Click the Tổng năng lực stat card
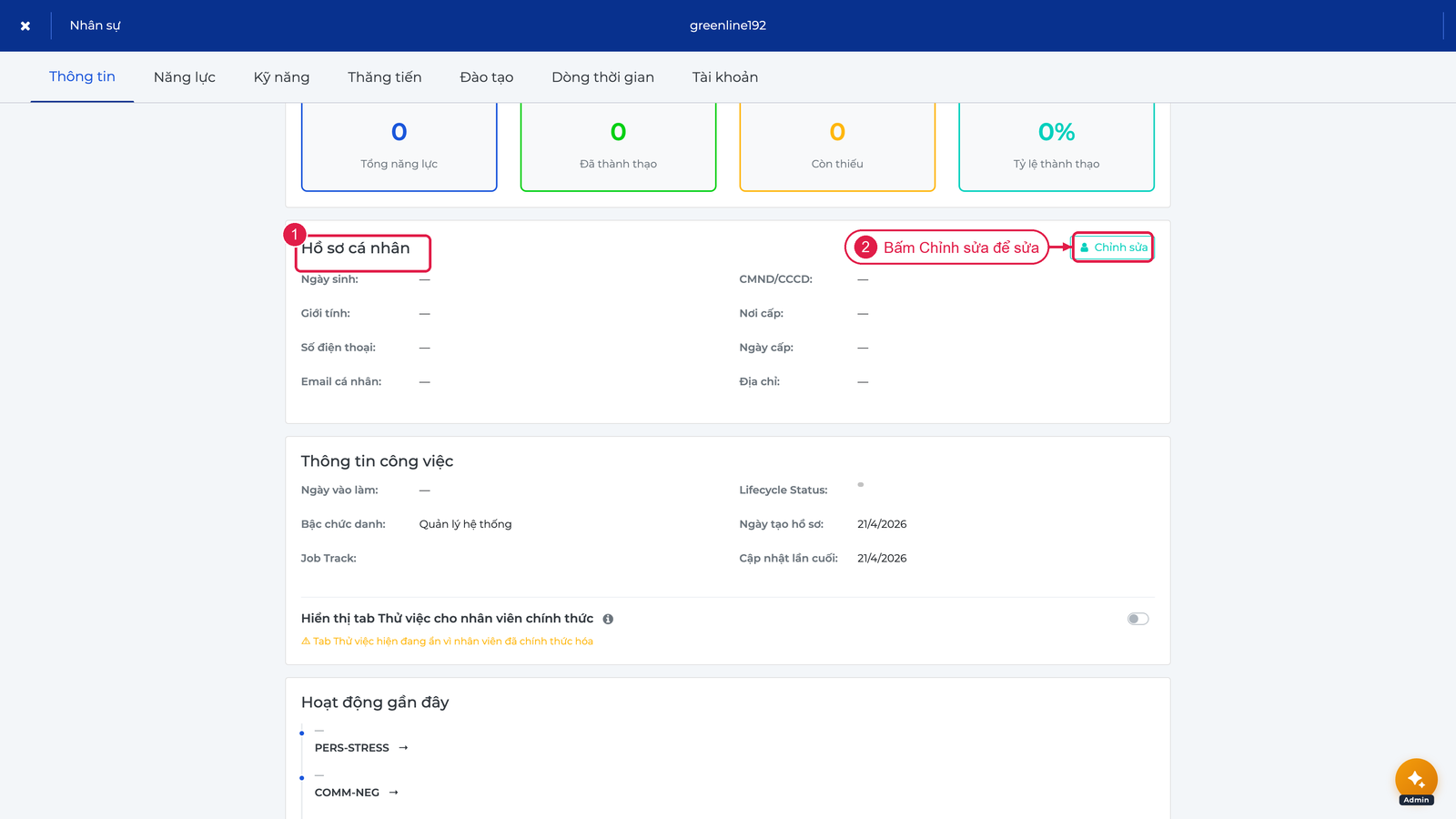Image resolution: width=1456 pixels, height=819 pixels. coord(399,147)
